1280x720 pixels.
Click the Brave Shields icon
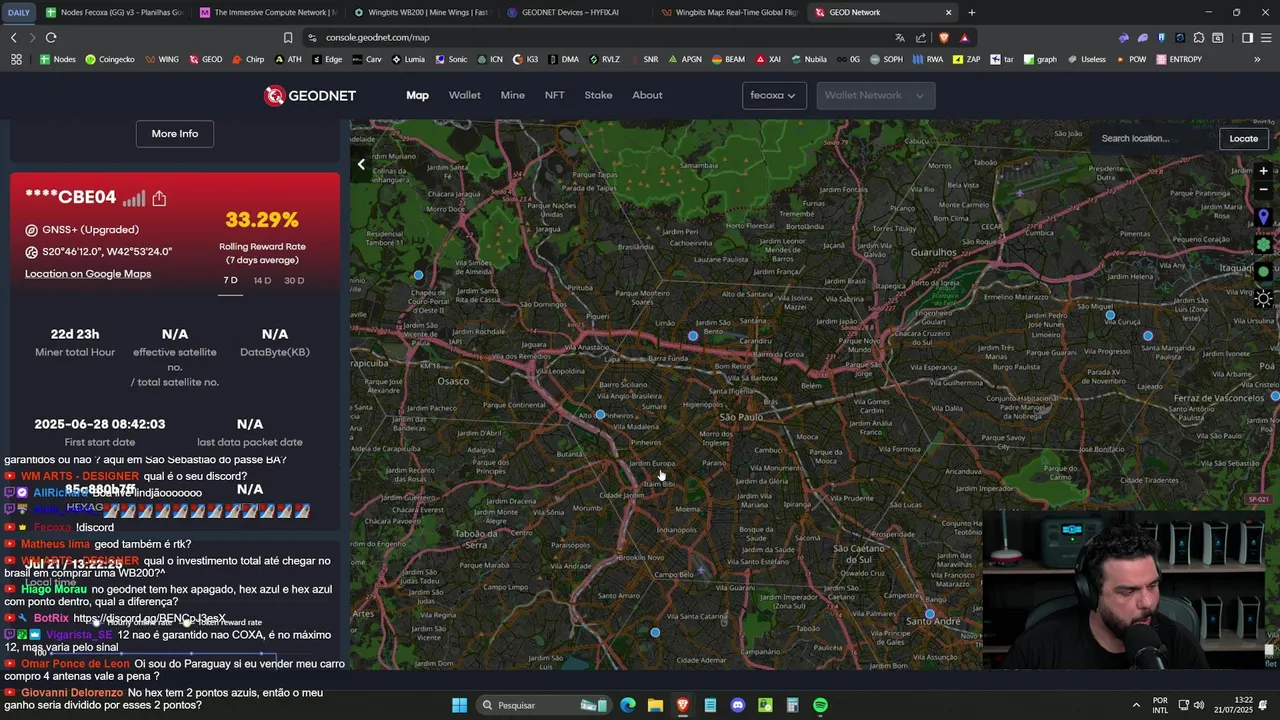[943, 37]
